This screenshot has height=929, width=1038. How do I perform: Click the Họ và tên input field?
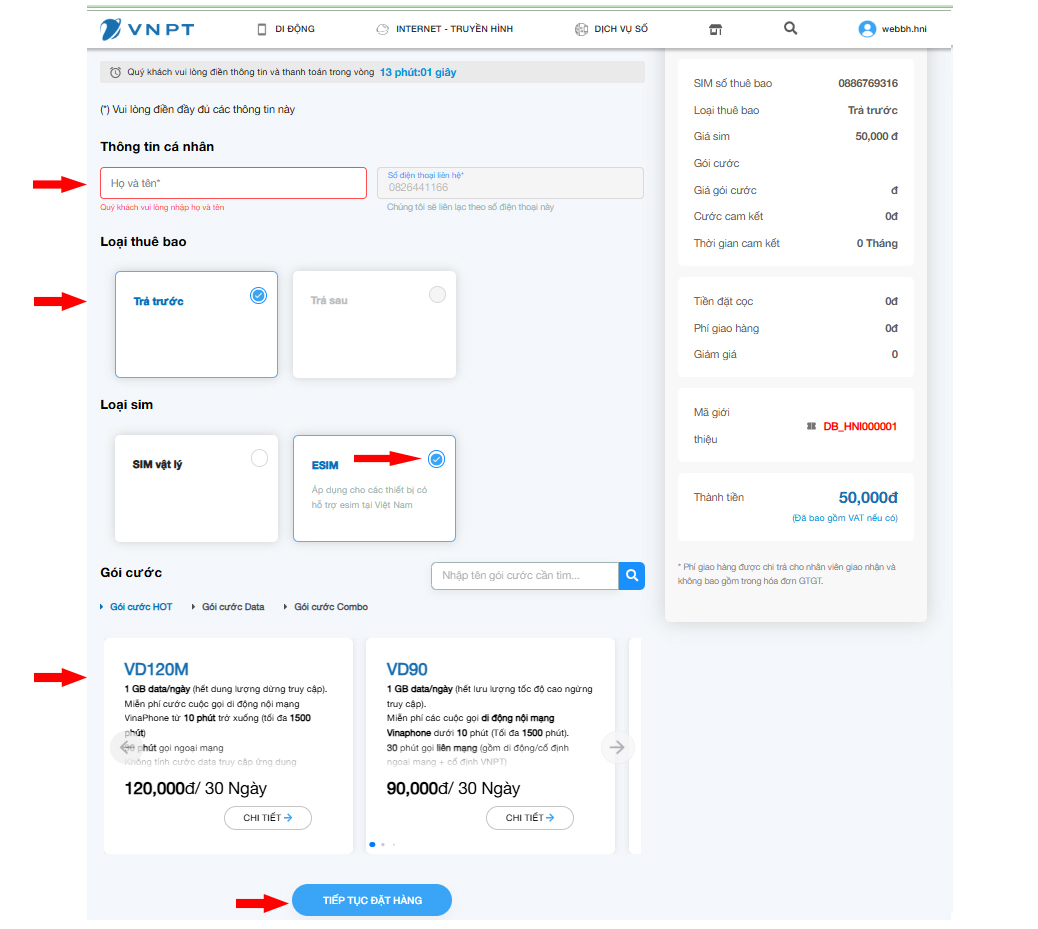pos(233,183)
